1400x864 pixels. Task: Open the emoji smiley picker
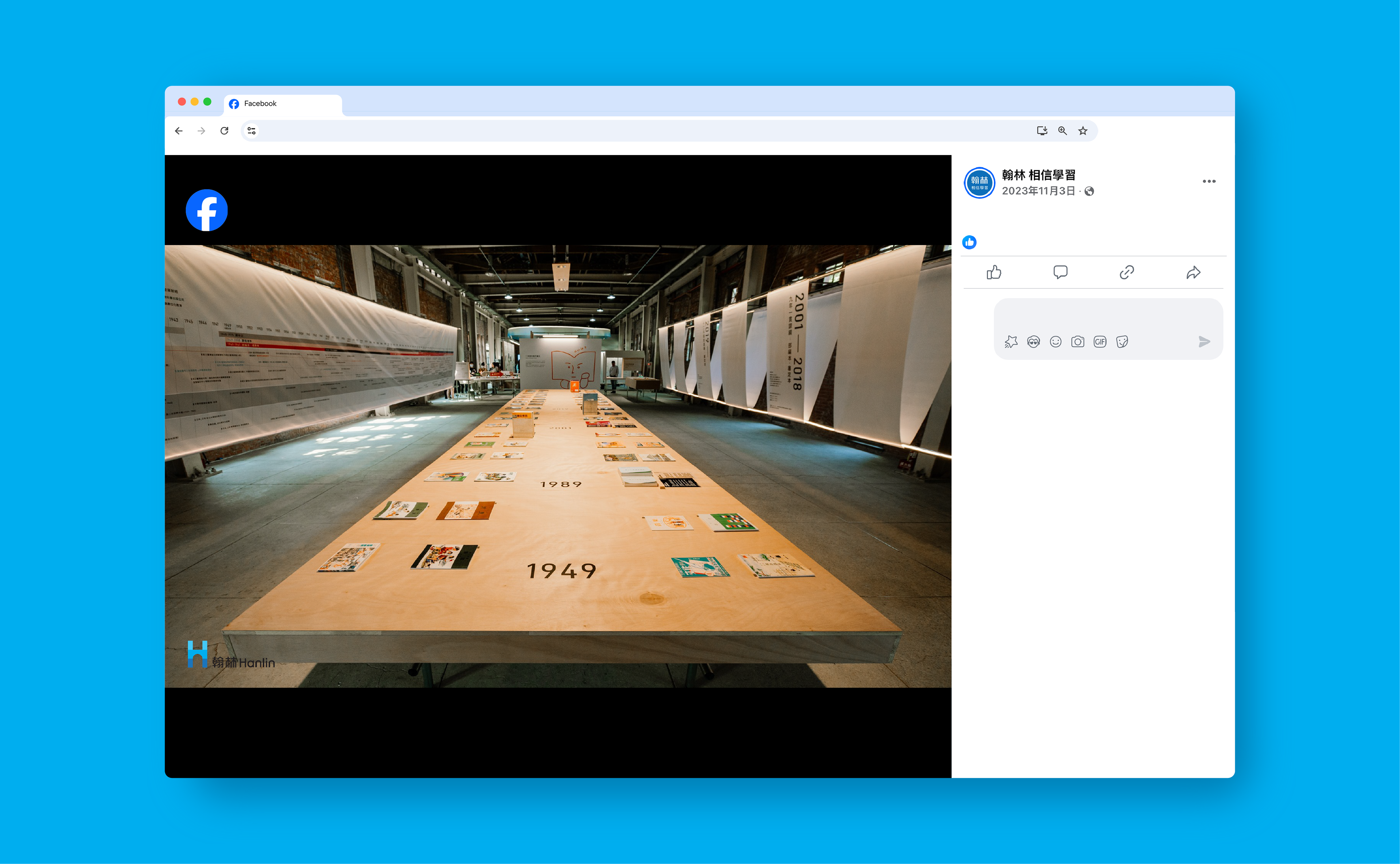tap(1055, 342)
